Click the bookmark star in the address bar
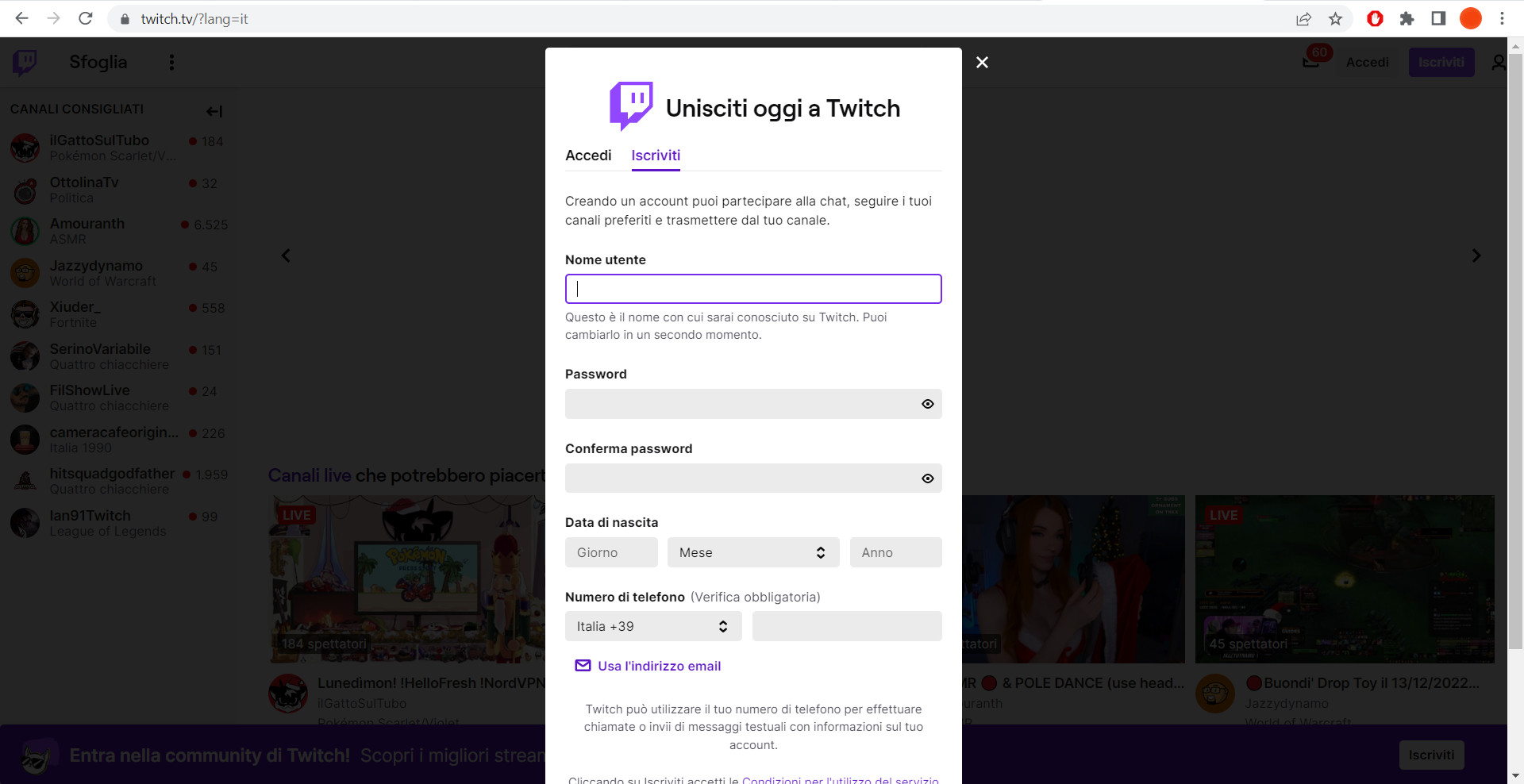This screenshot has height=784, width=1524. tap(1336, 18)
